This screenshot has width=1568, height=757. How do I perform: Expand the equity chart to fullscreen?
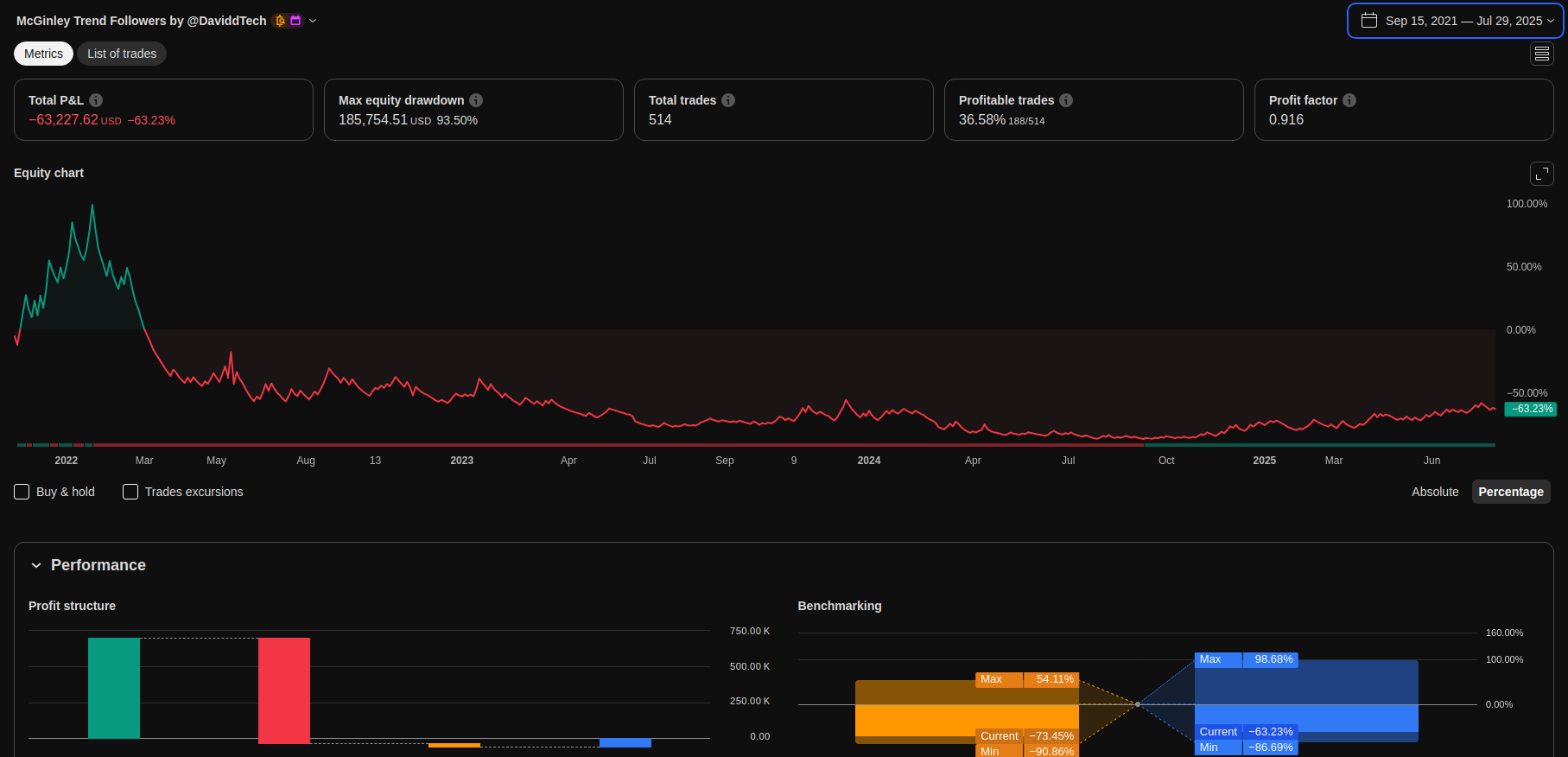coord(1541,174)
